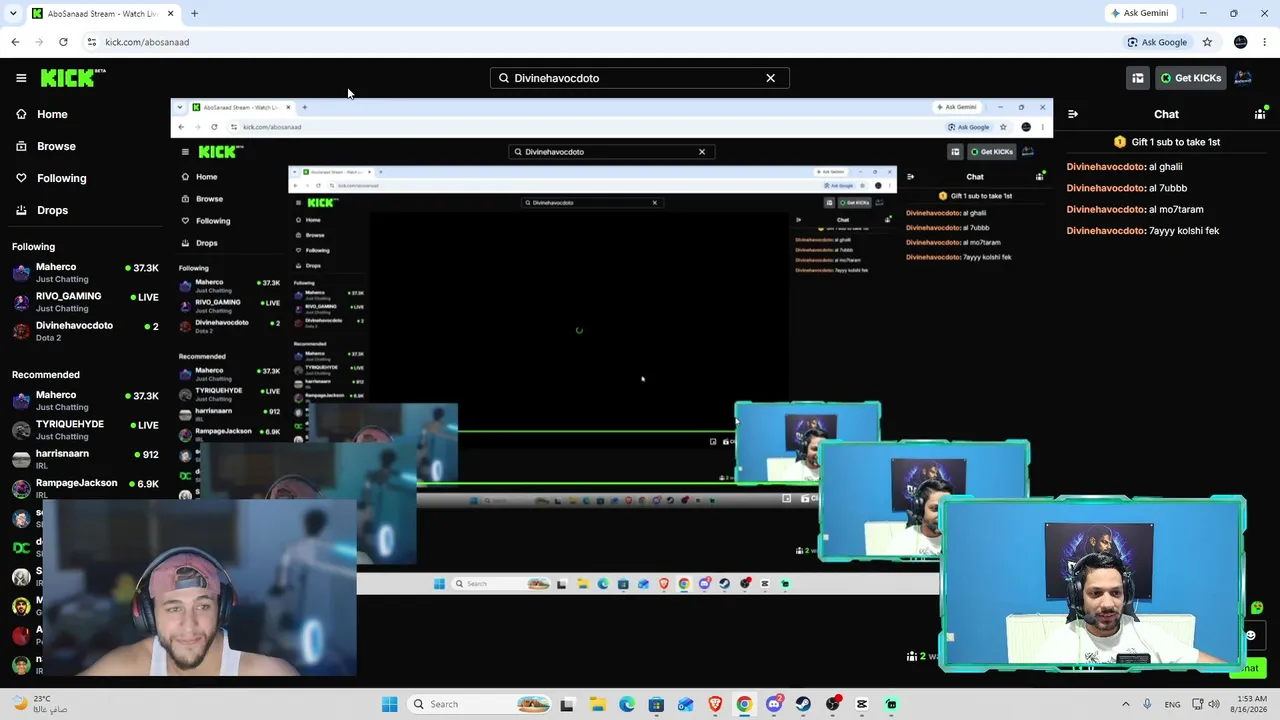Open Maherco channel under Following

85,273
